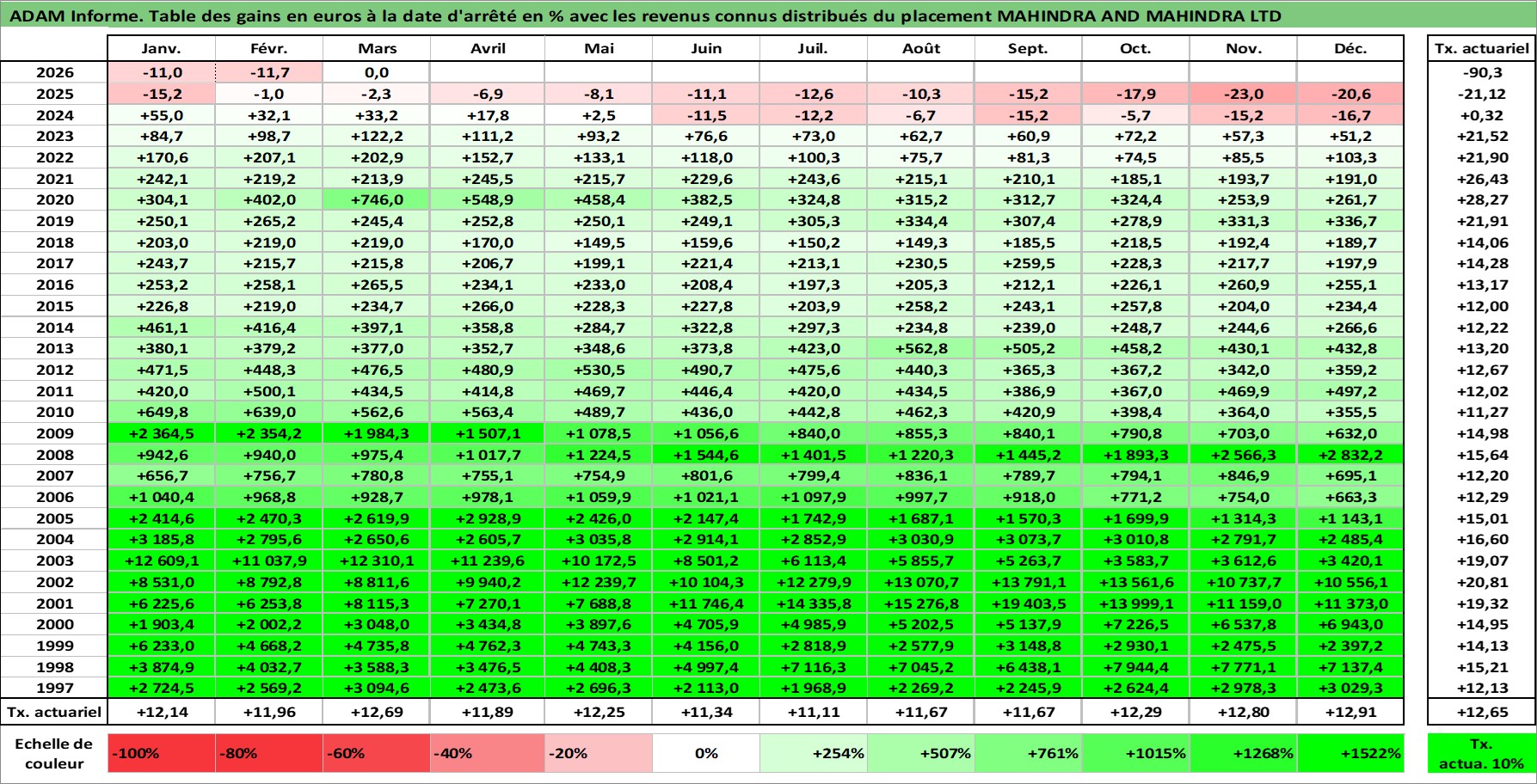Select the Oct. column header

pos(1135,48)
